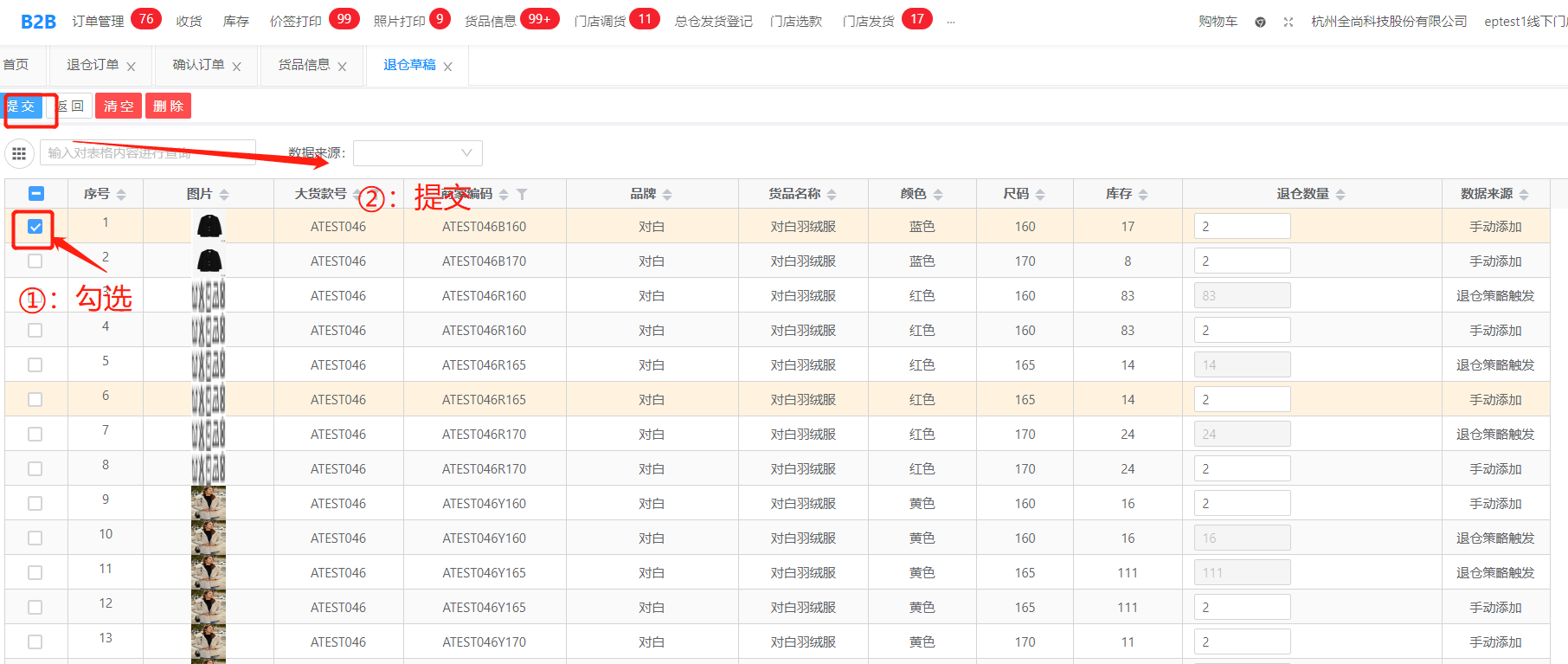Expand the more menu ellipsis in top navigation
The height and width of the screenshot is (664, 1568).
[951, 22]
